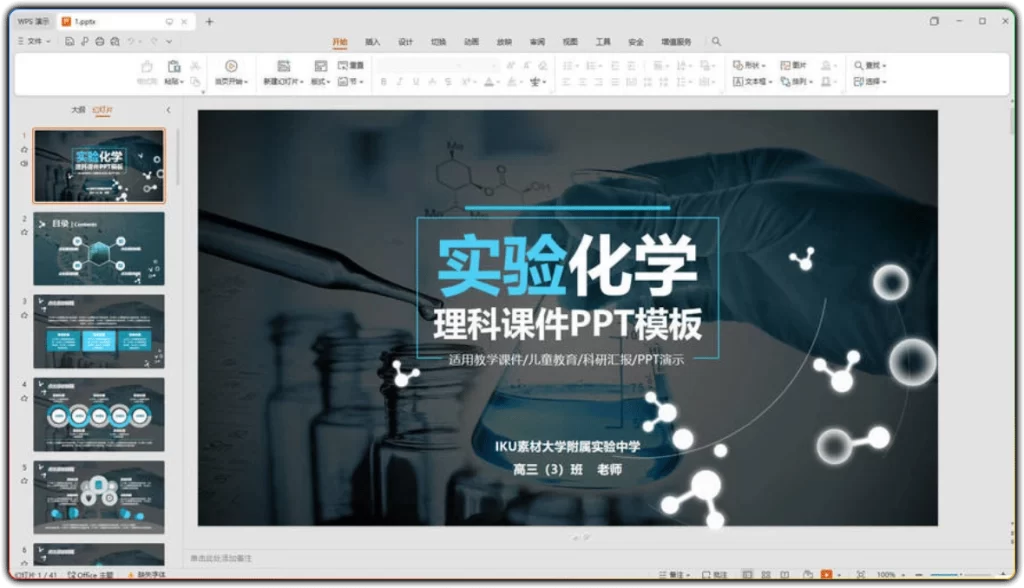The height and width of the screenshot is (588, 1024).
Task: Click the 排列 arrange button
Action: (796, 81)
